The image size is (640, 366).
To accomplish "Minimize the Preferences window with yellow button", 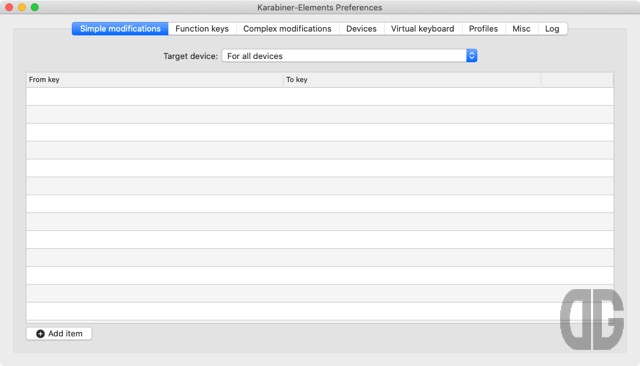I will 22,7.
